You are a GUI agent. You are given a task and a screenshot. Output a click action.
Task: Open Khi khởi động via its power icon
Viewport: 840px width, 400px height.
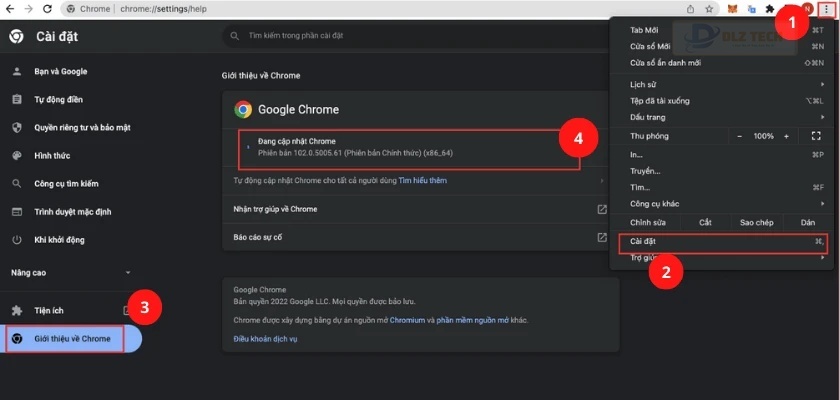pos(17,239)
